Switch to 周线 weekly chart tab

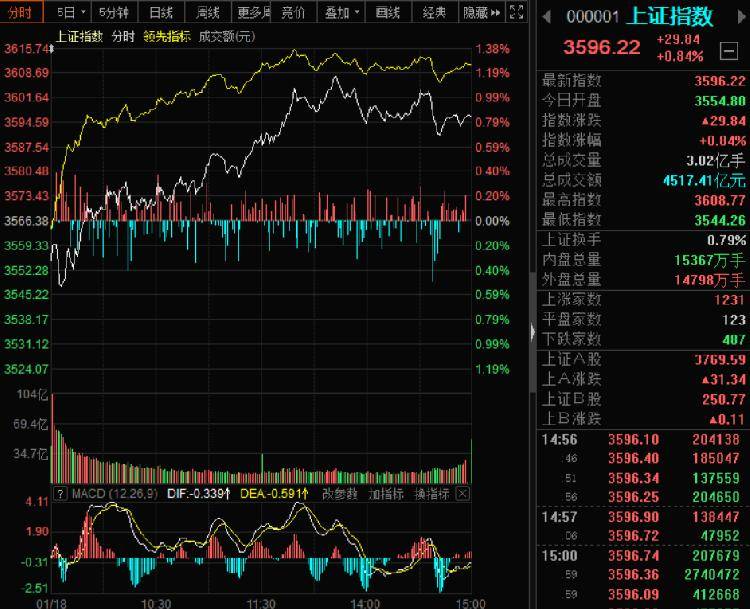click(x=208, y=12)
